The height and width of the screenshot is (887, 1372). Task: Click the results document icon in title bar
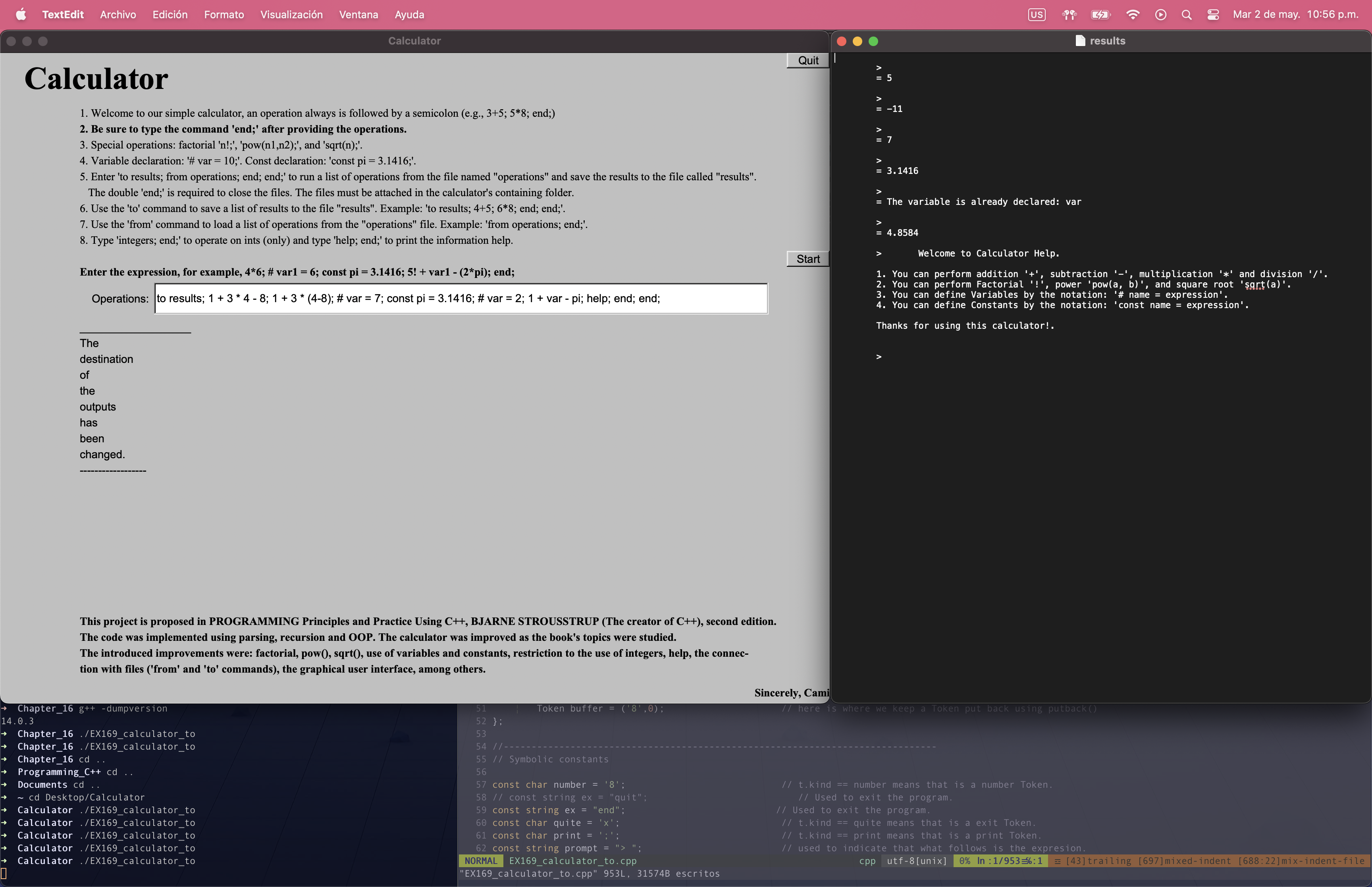(x=1080, y=40)
